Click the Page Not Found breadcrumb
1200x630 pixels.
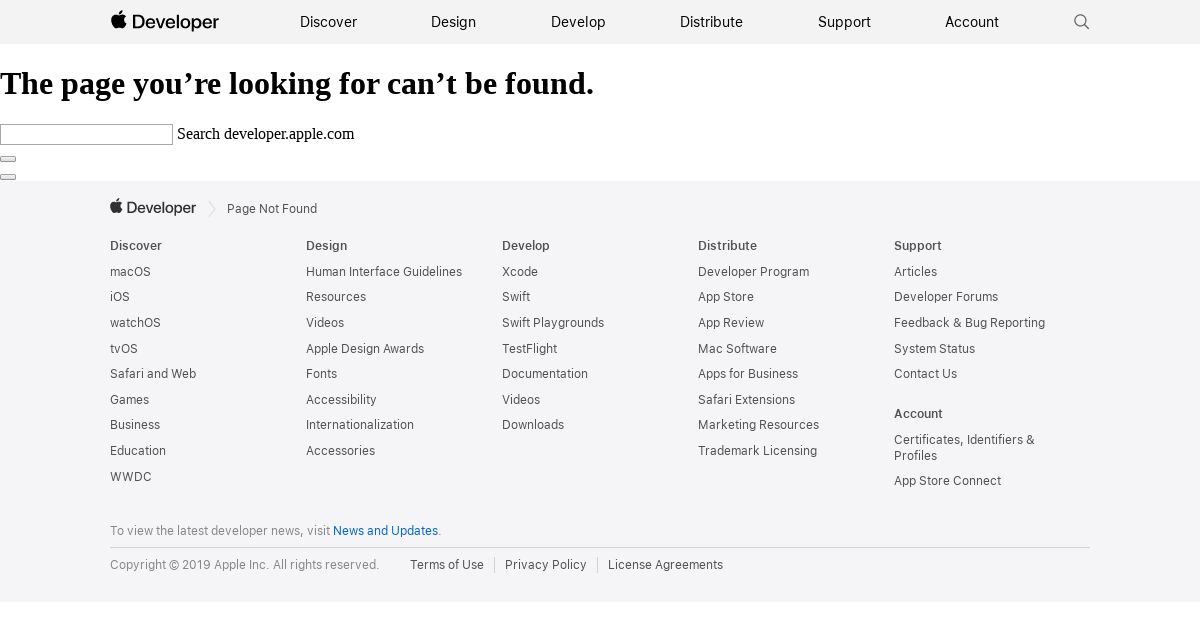tap(272, 209)
